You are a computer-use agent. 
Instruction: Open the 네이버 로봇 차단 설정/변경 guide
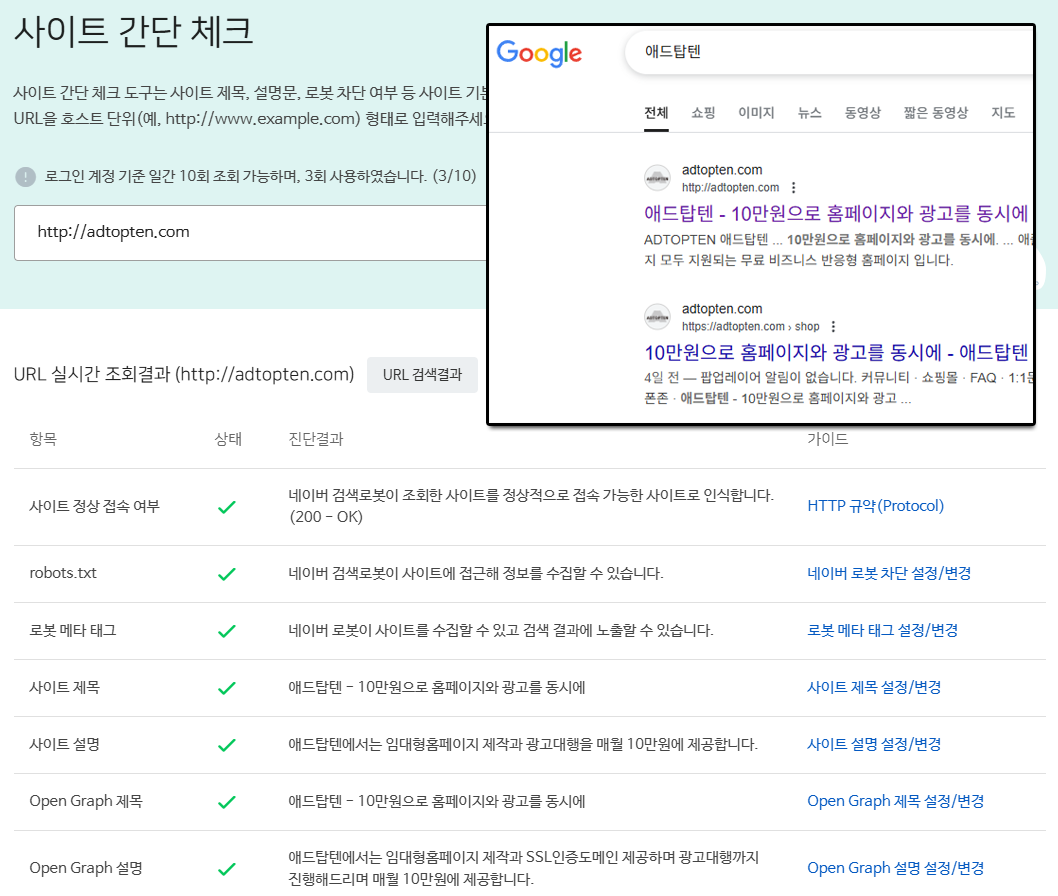889,573
